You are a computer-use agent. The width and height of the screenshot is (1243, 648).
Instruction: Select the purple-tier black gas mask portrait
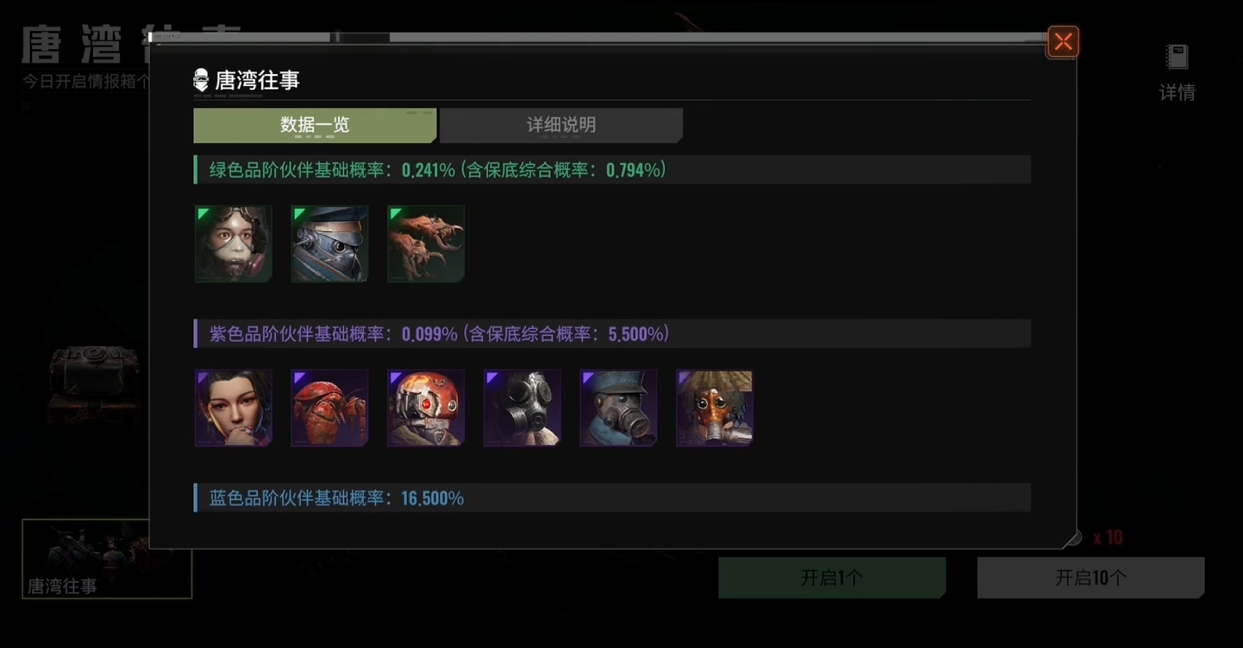pos(522,408)
